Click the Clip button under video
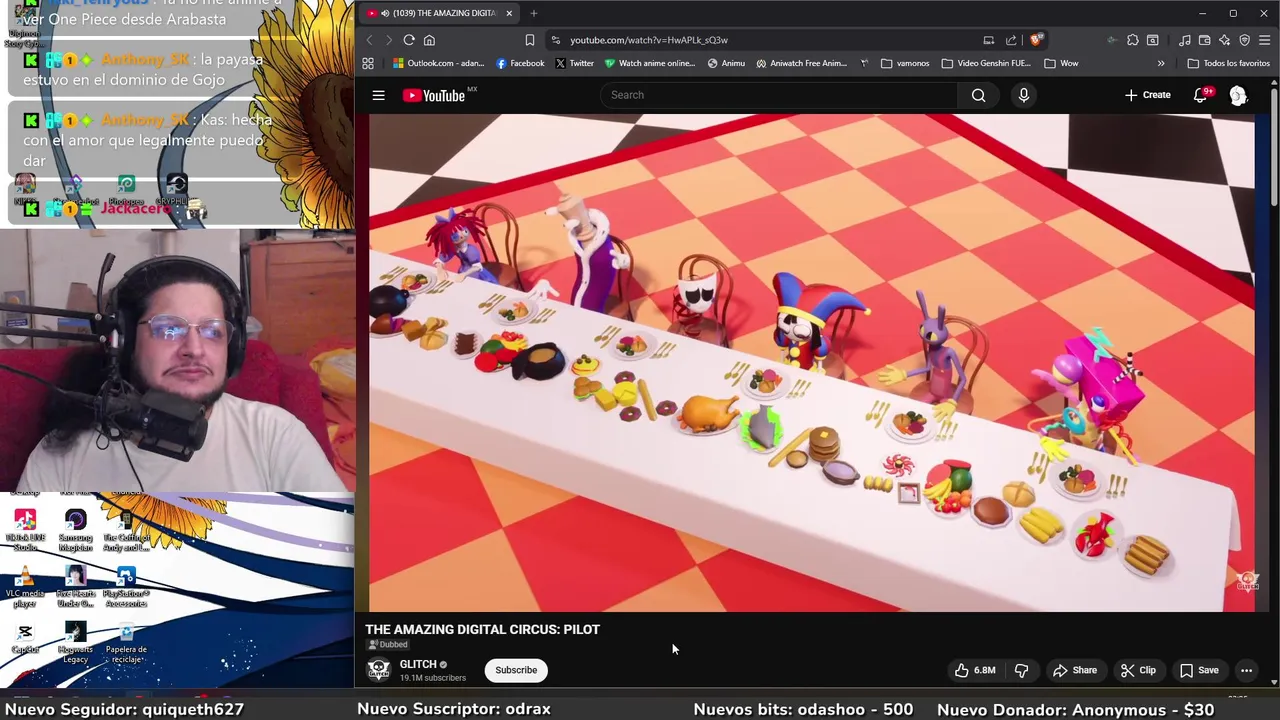The width and height of the screenshot is (1280, 720). coord(1138,670)
